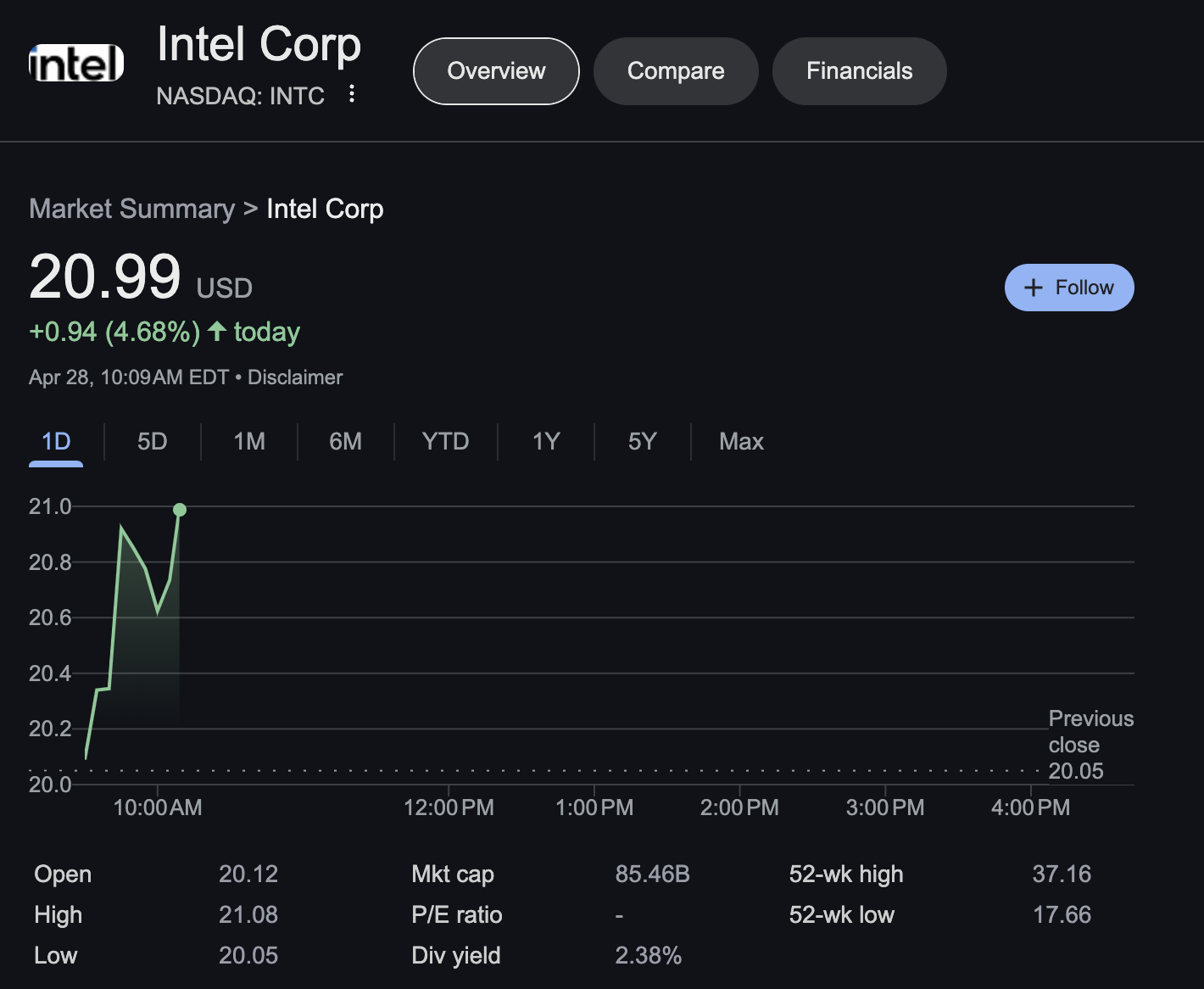Switch chart to 6M range

345,441
